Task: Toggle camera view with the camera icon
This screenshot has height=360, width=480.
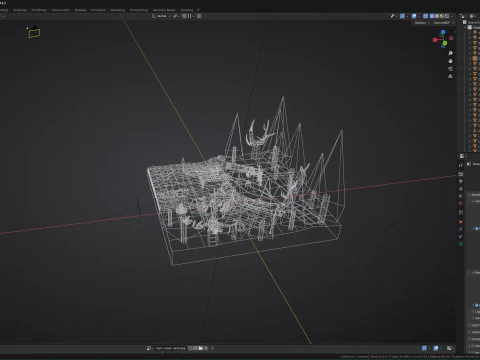Action: (x=451, y=69)
